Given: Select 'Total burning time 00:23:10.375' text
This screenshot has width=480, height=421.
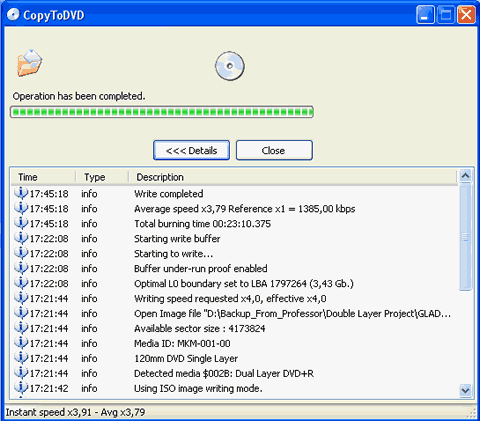Looking at the screenshot, I should (203, 224).
